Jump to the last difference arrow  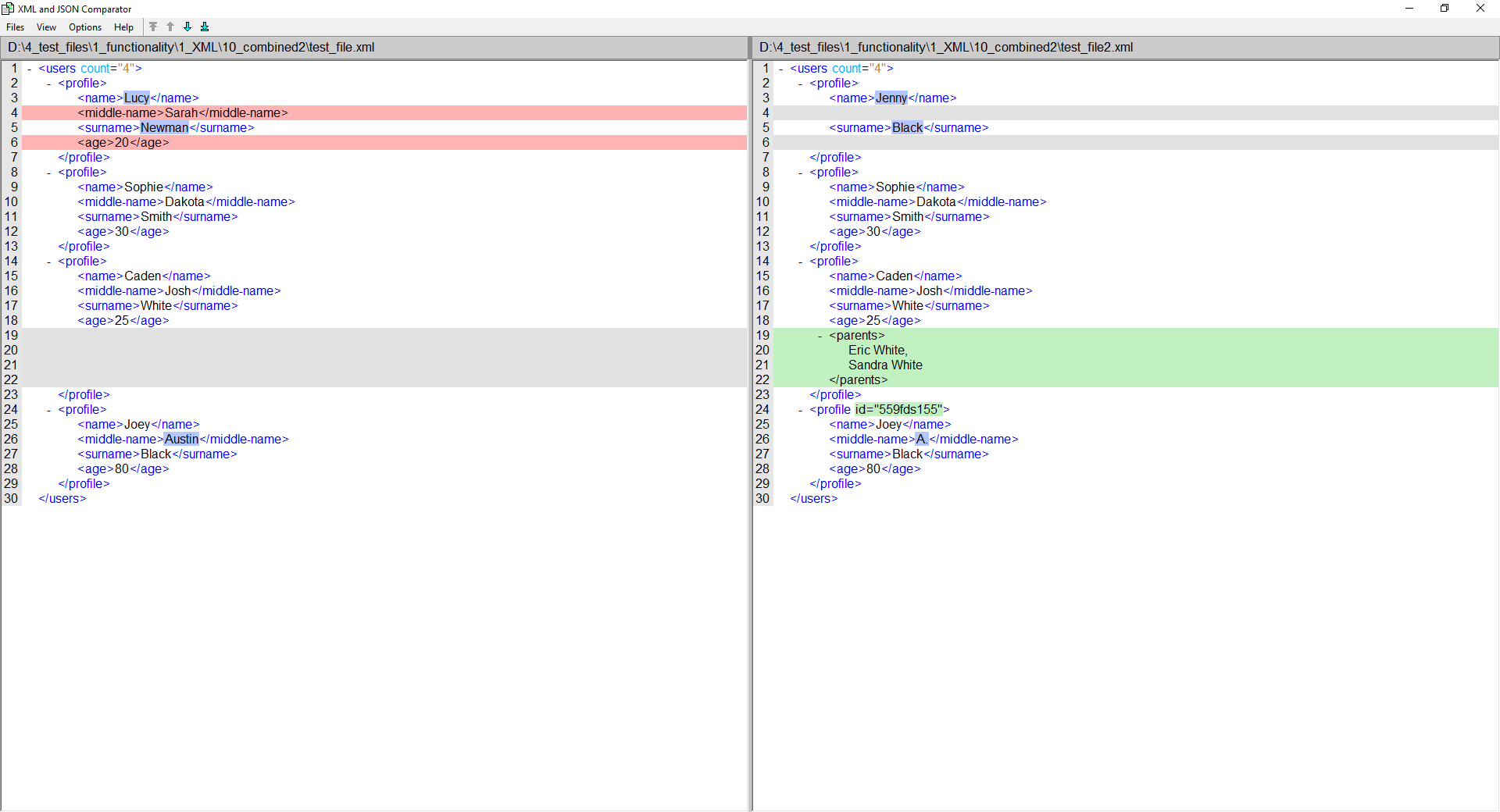pyautogui.click(x=205, y=27)
